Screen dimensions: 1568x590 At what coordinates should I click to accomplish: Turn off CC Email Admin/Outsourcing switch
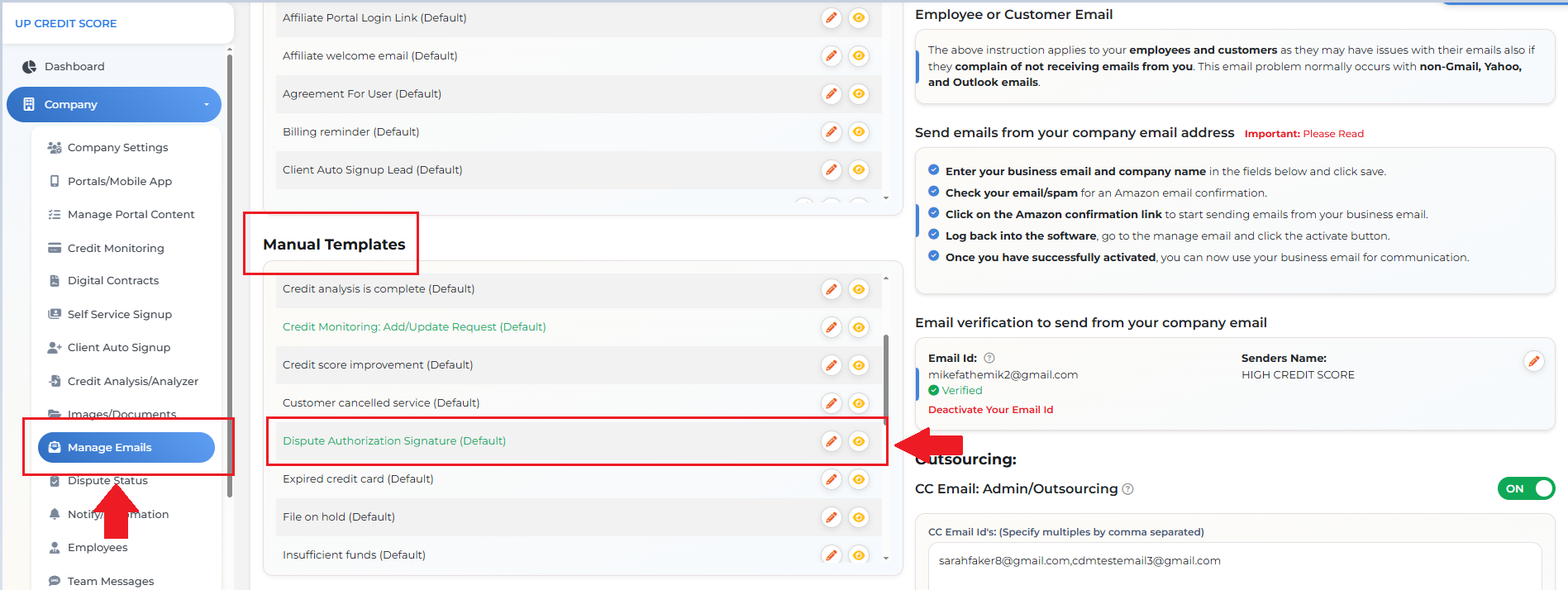tap(1526, 488)
